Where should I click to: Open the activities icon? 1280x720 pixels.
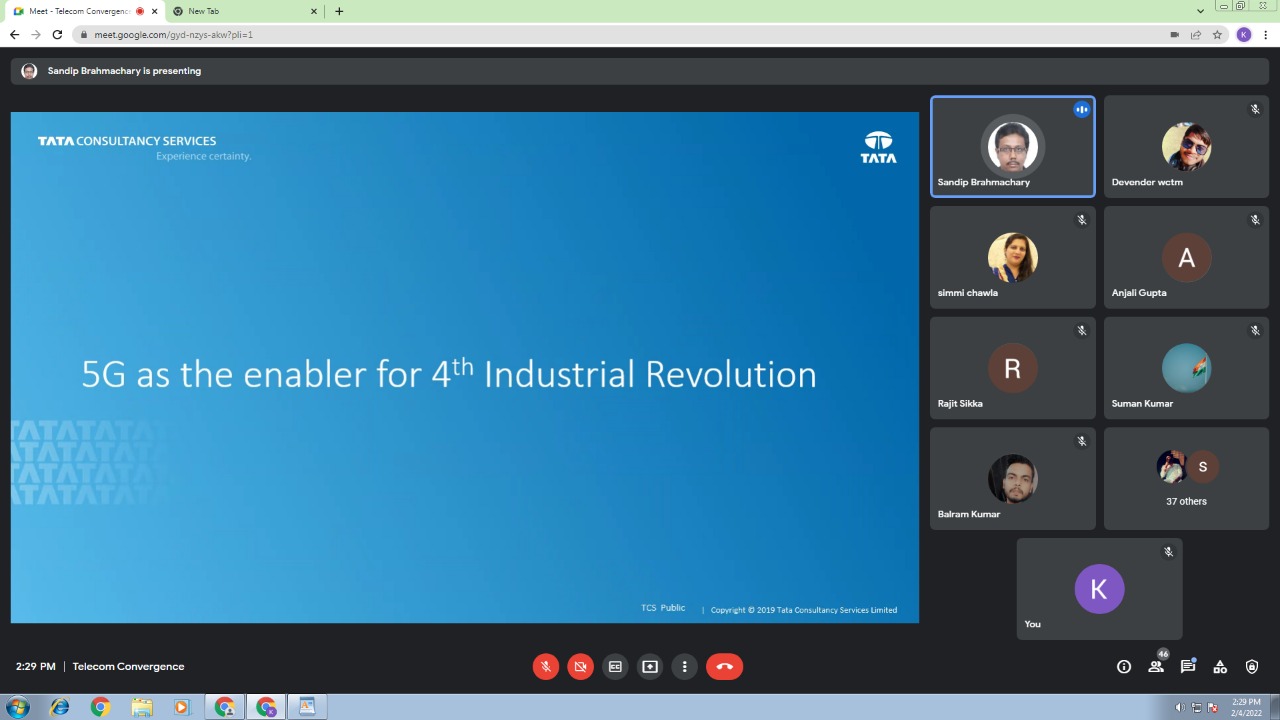(1220, 667)
